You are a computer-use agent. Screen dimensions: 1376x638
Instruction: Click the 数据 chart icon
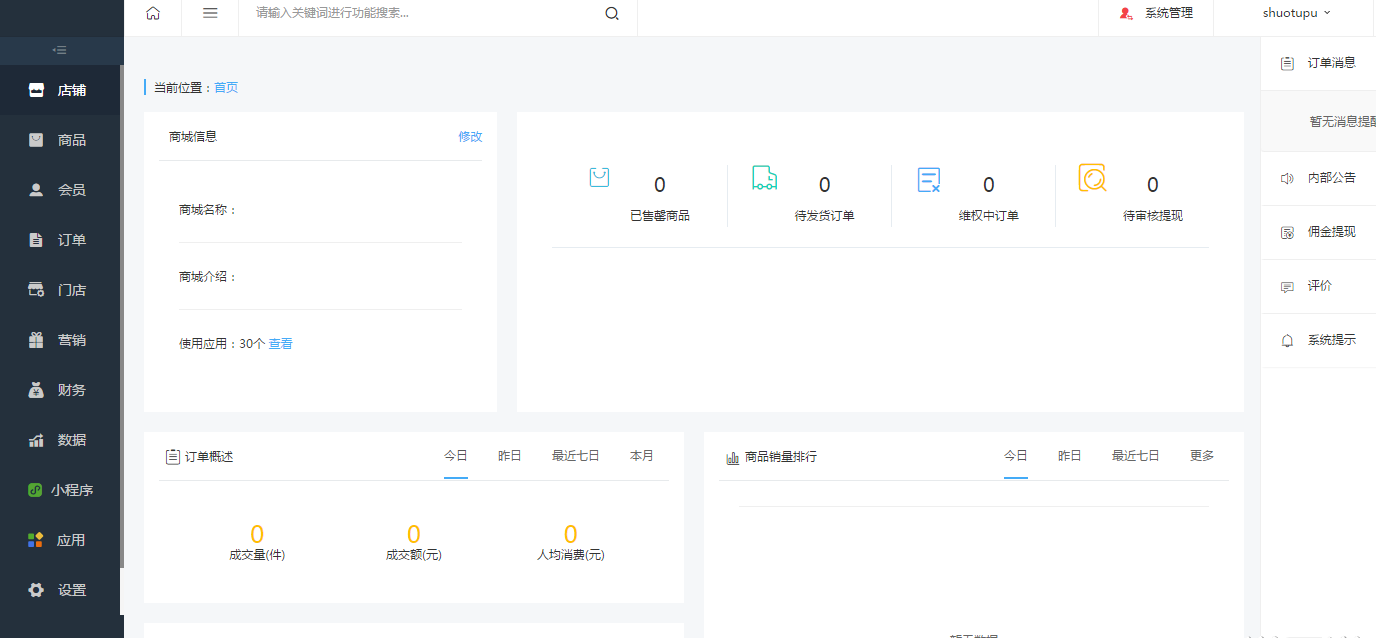coord(36,440)
